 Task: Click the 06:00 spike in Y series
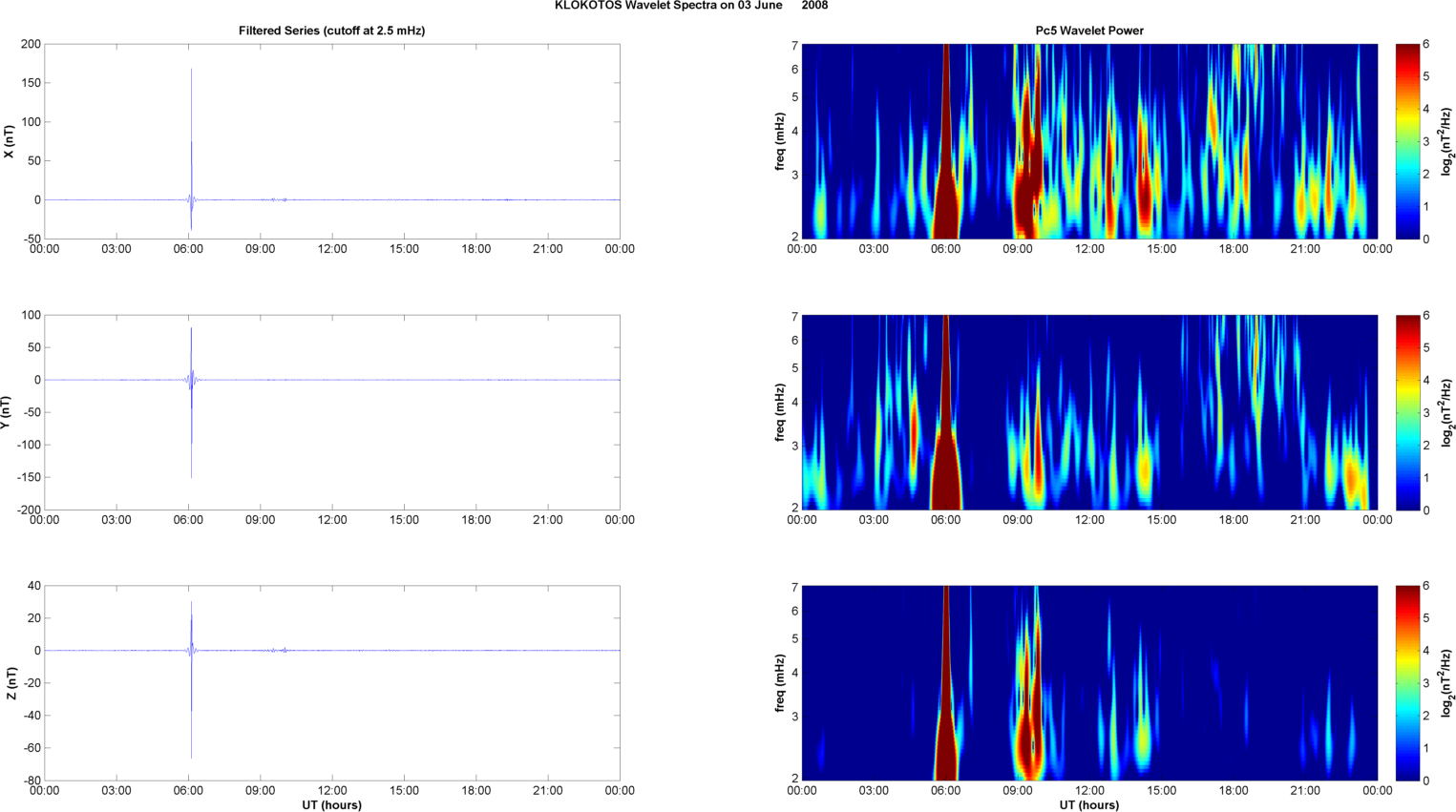click(x=191, y=403)
